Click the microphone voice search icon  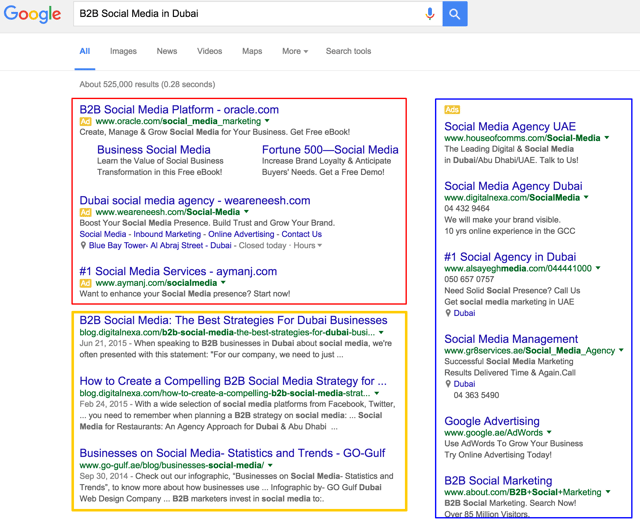tap(429, 14)
